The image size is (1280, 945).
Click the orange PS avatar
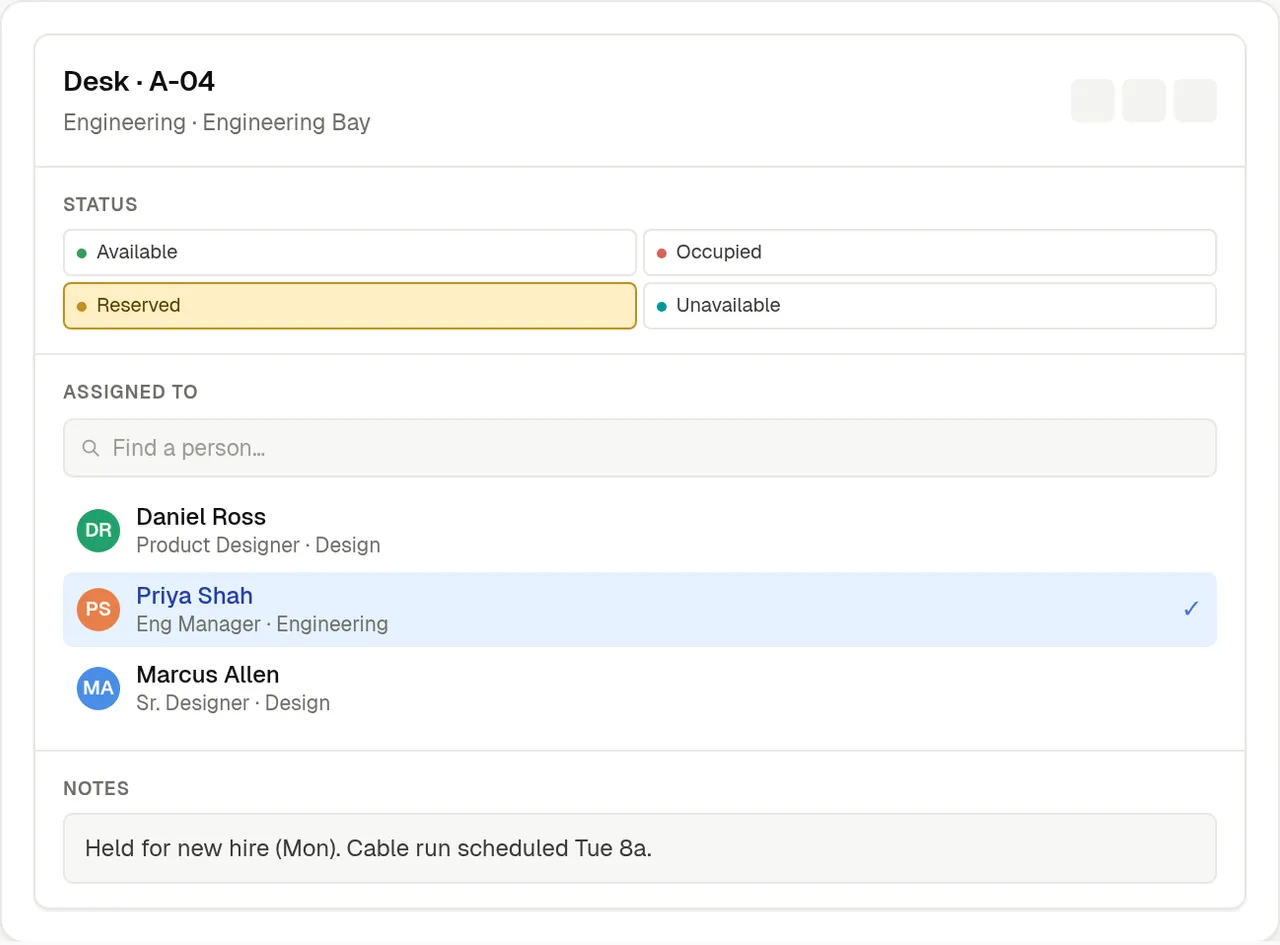98,610
